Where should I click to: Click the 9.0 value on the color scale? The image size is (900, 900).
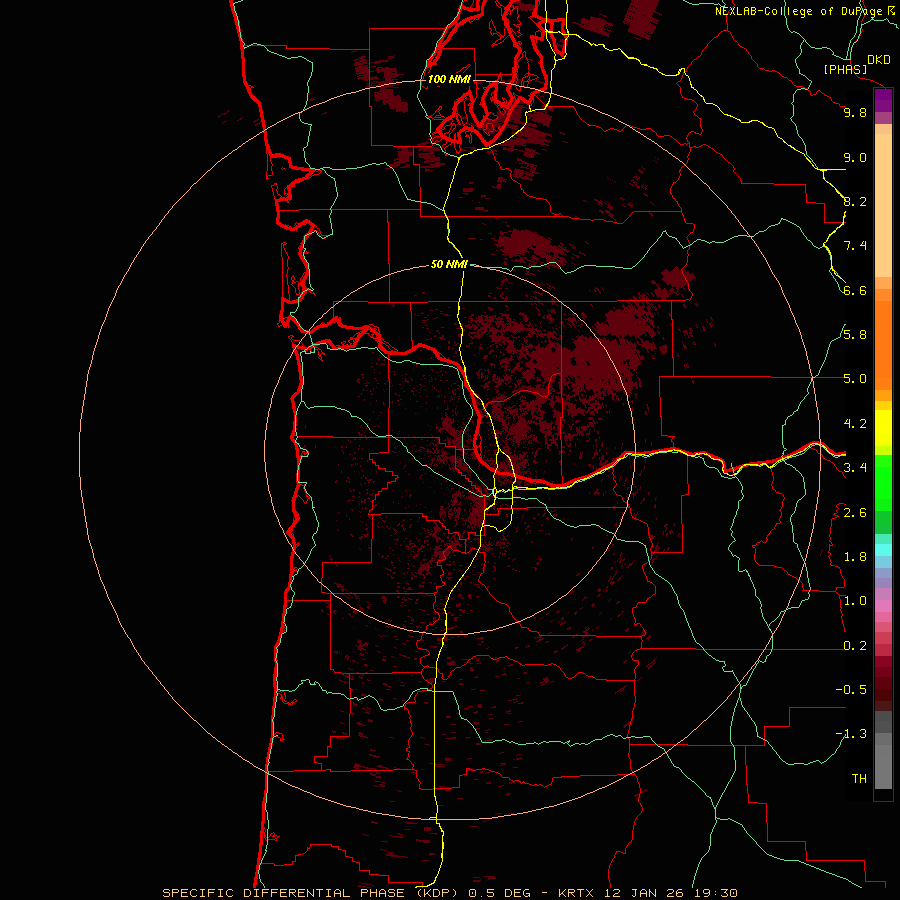click(x=855, y=157)
